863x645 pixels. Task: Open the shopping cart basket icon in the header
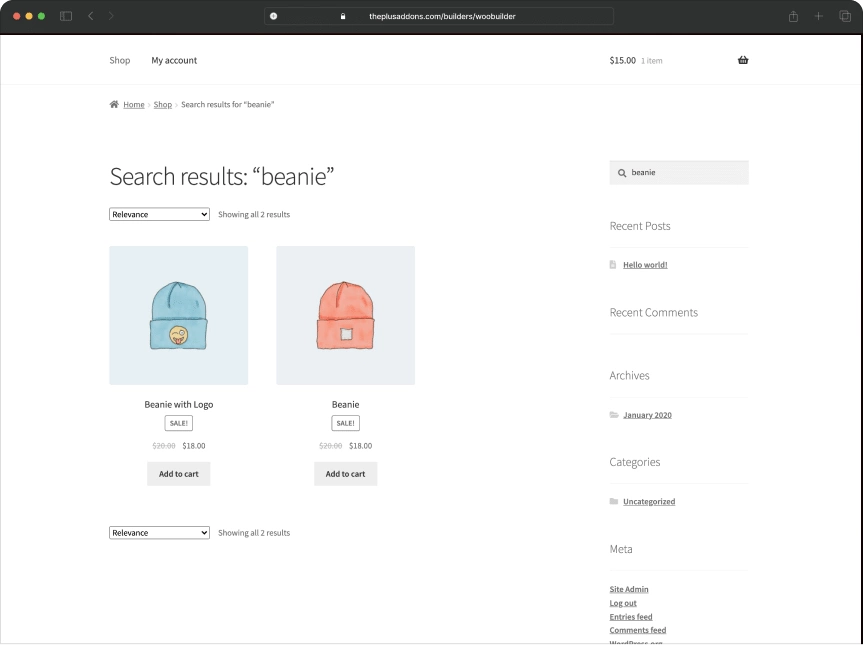(742, 60)
